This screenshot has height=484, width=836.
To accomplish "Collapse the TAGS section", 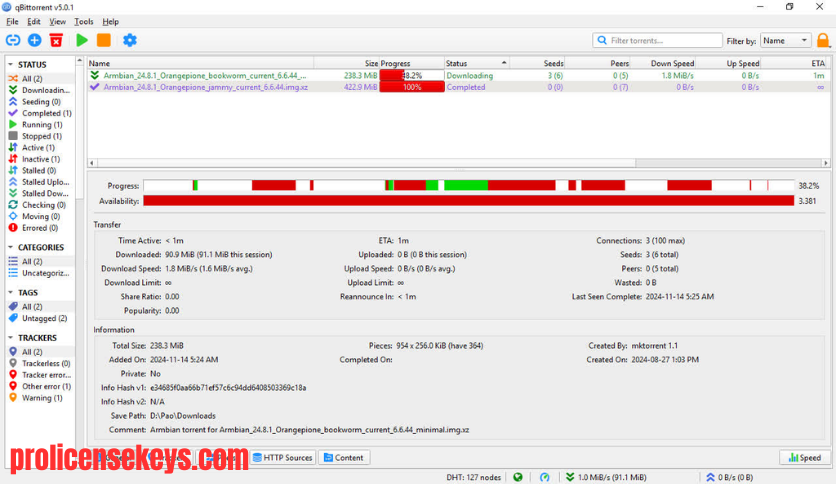I will click(x=11, y=293).
